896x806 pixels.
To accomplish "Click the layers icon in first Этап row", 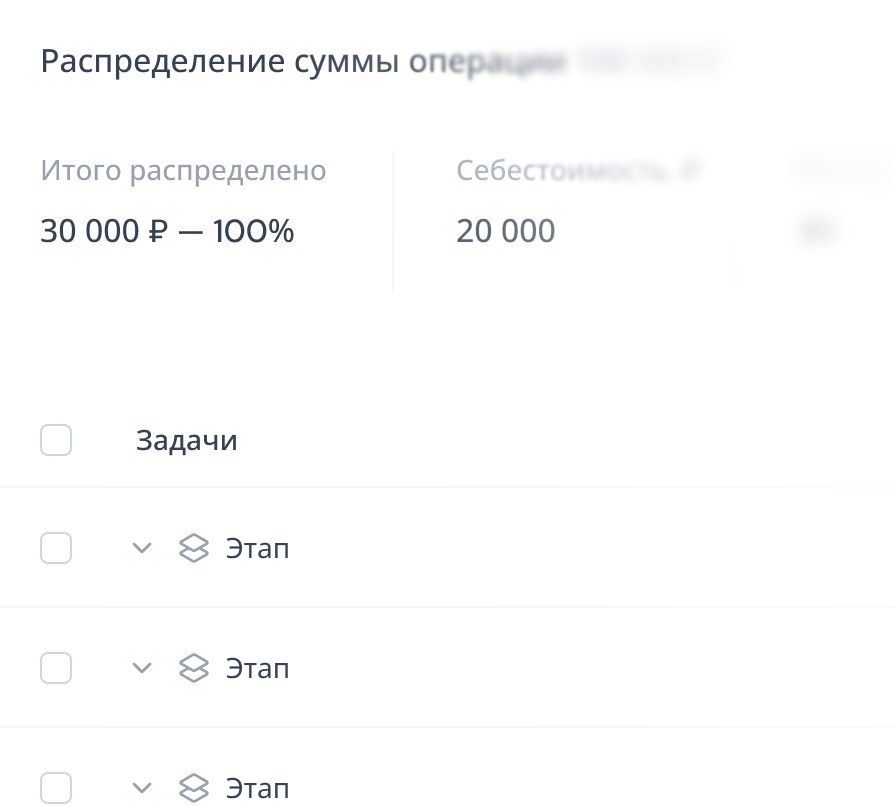I will tap(193, 548).
